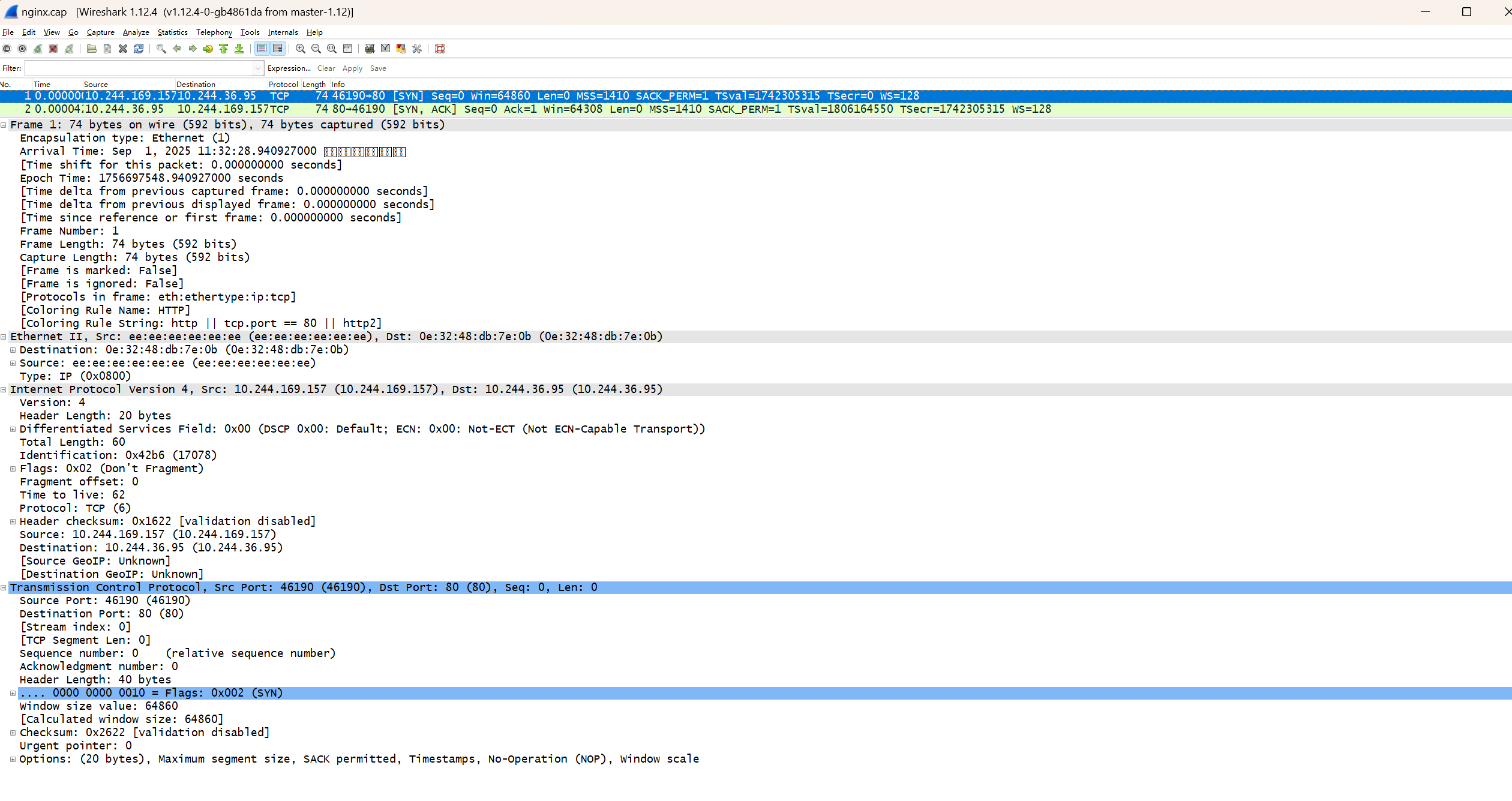
Task: Zoom in the main window text
Action: pos(301,49)
